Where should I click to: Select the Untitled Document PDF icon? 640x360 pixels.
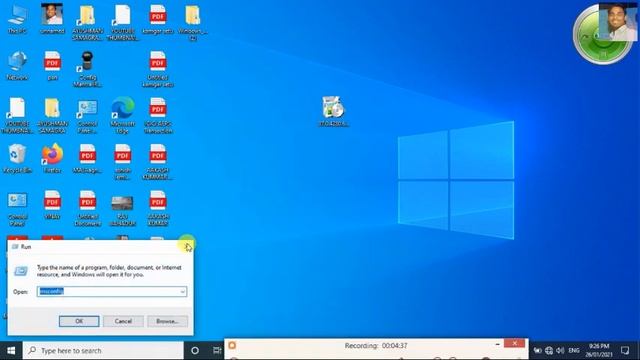click(87, 208)
